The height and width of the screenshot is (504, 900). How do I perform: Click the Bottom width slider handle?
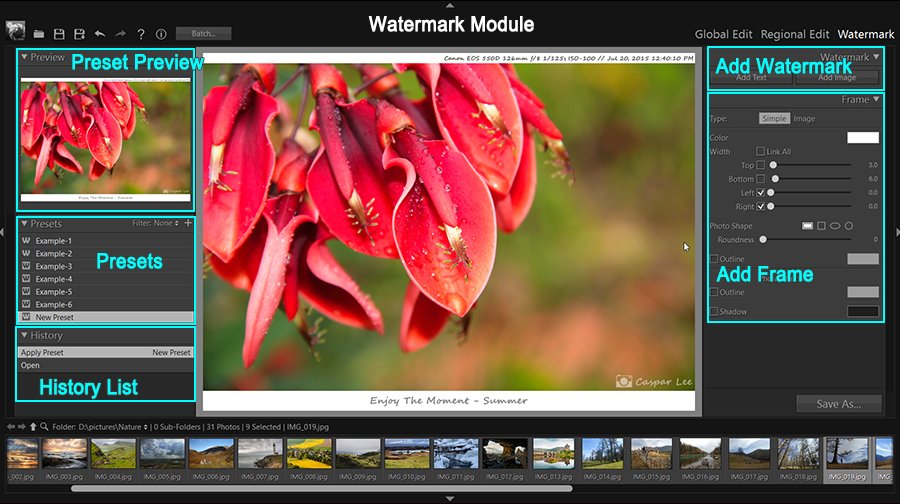(775, 179)
